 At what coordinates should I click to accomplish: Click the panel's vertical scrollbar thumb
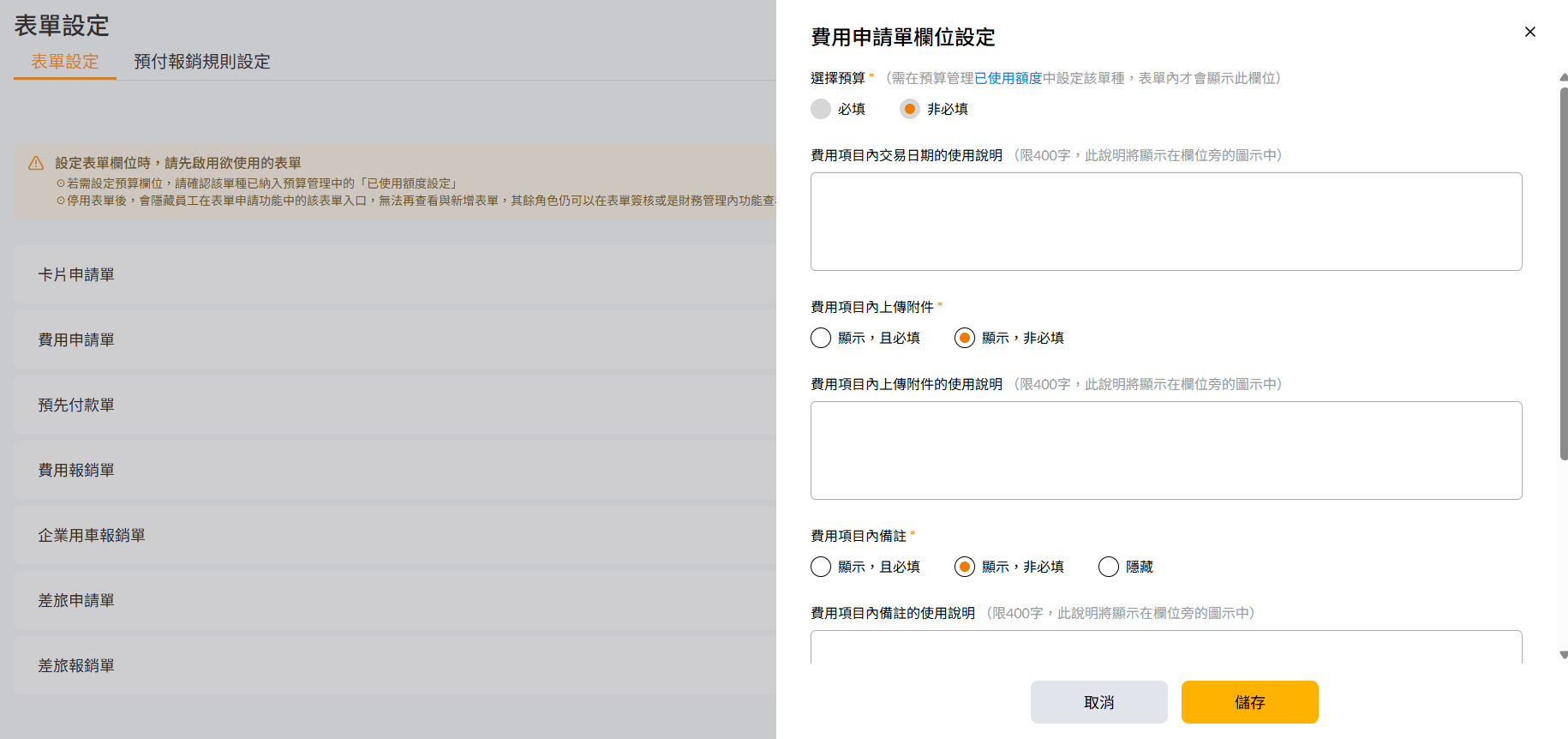pos(1564,273)
